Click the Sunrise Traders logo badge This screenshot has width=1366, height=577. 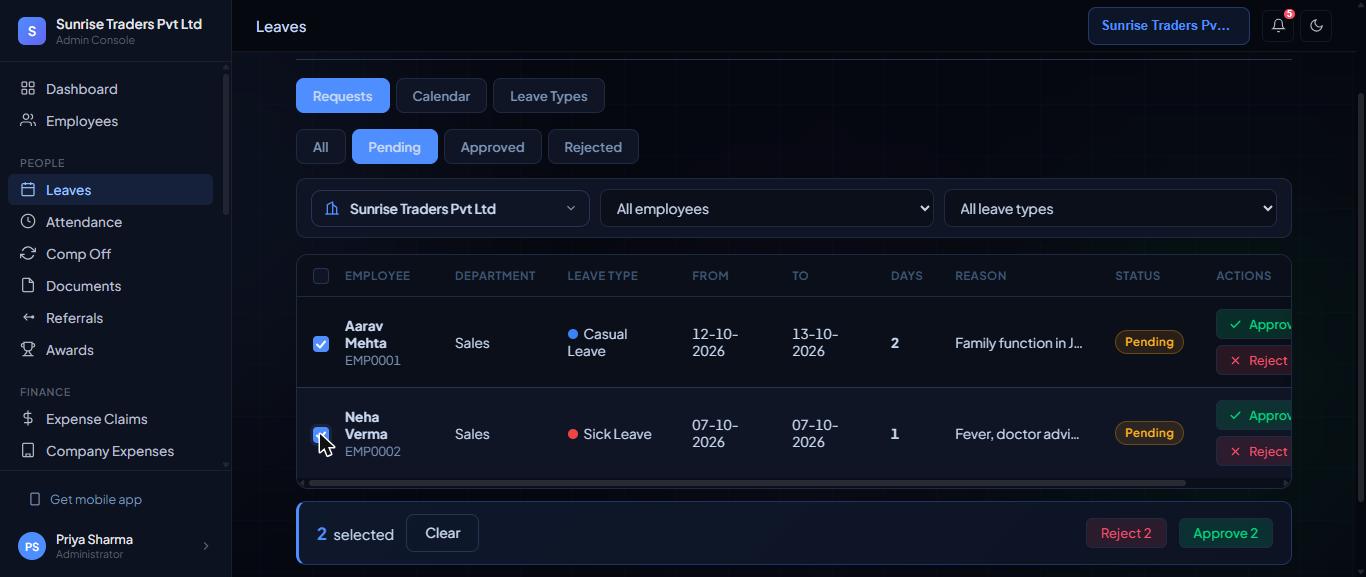click(32, 31)
